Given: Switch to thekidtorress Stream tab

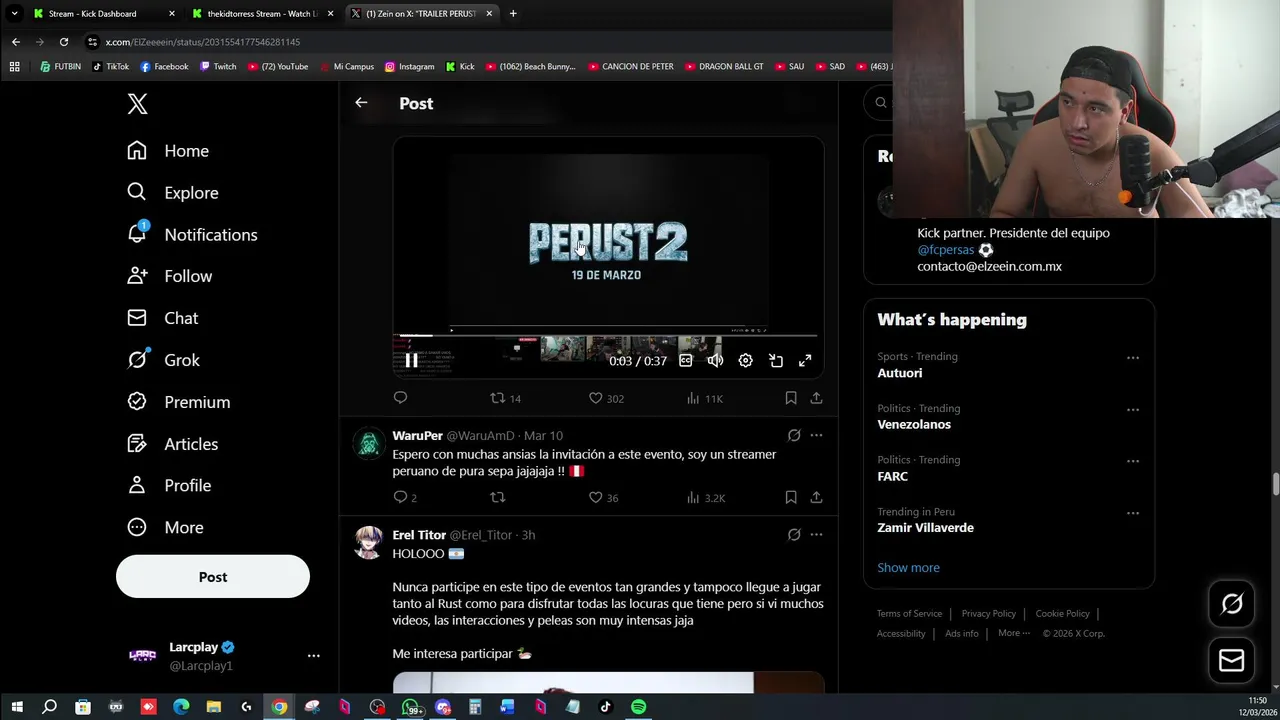Looking at the screenshot, I should coord(263,14).
